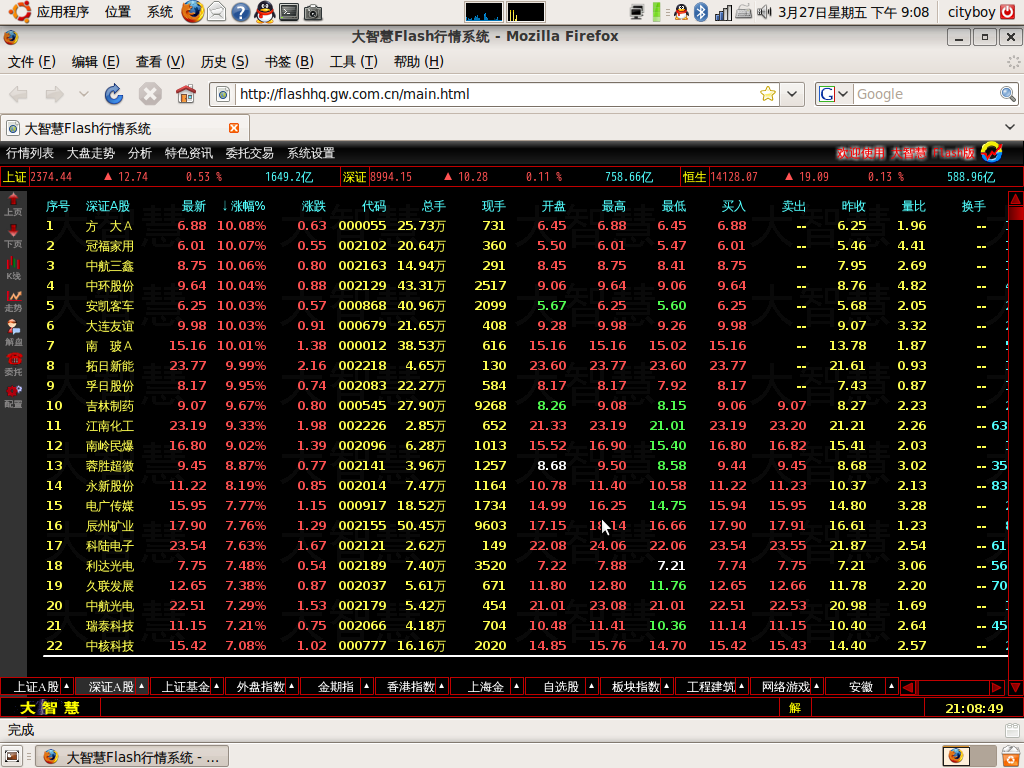Click the table scroll-up red arrow
The width and height of the screenshot is (1024, 768).
pos(1016,198)
